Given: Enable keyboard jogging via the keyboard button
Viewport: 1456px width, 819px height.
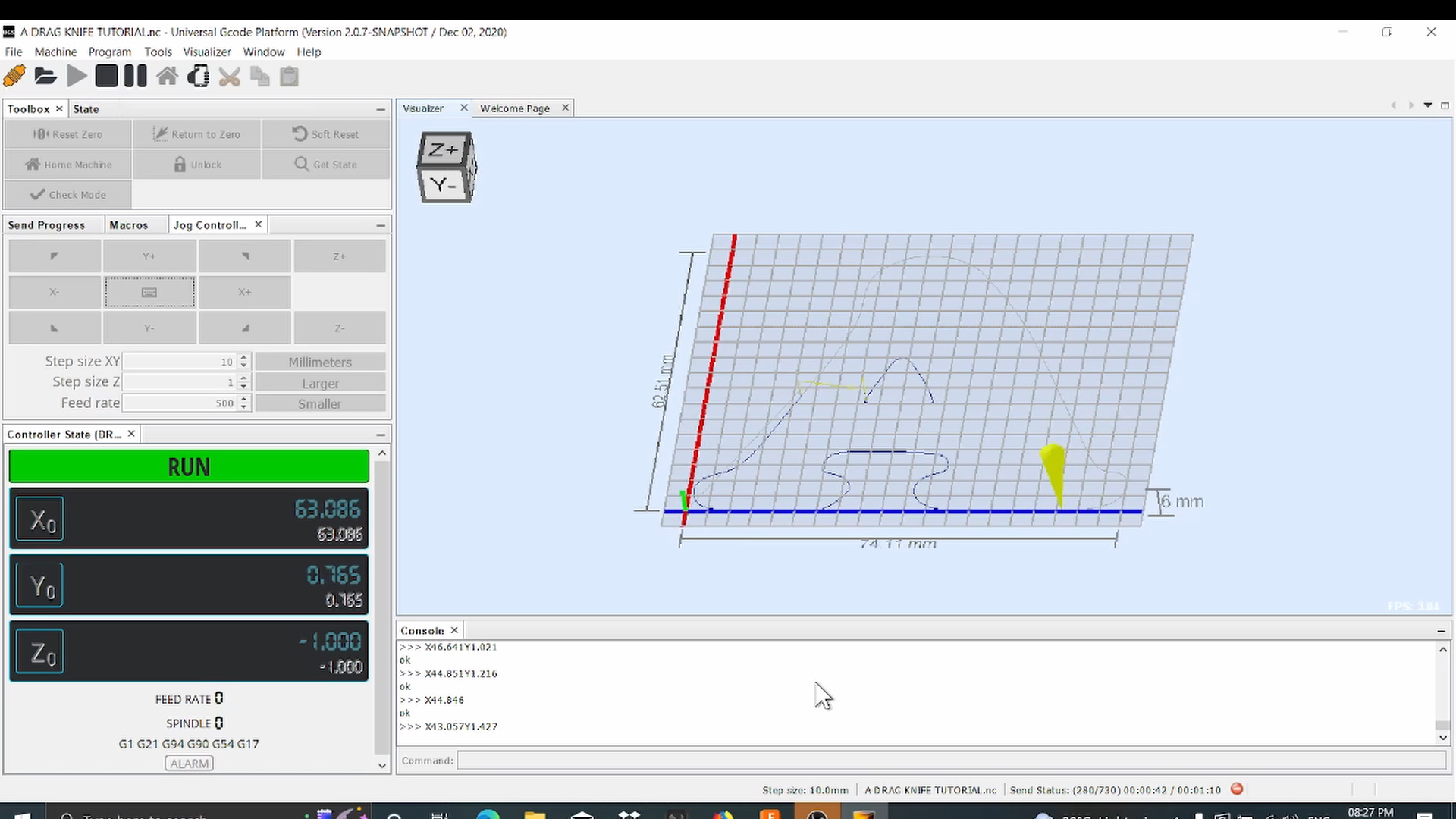Looking at the screenshot, I should click(149, 292).
